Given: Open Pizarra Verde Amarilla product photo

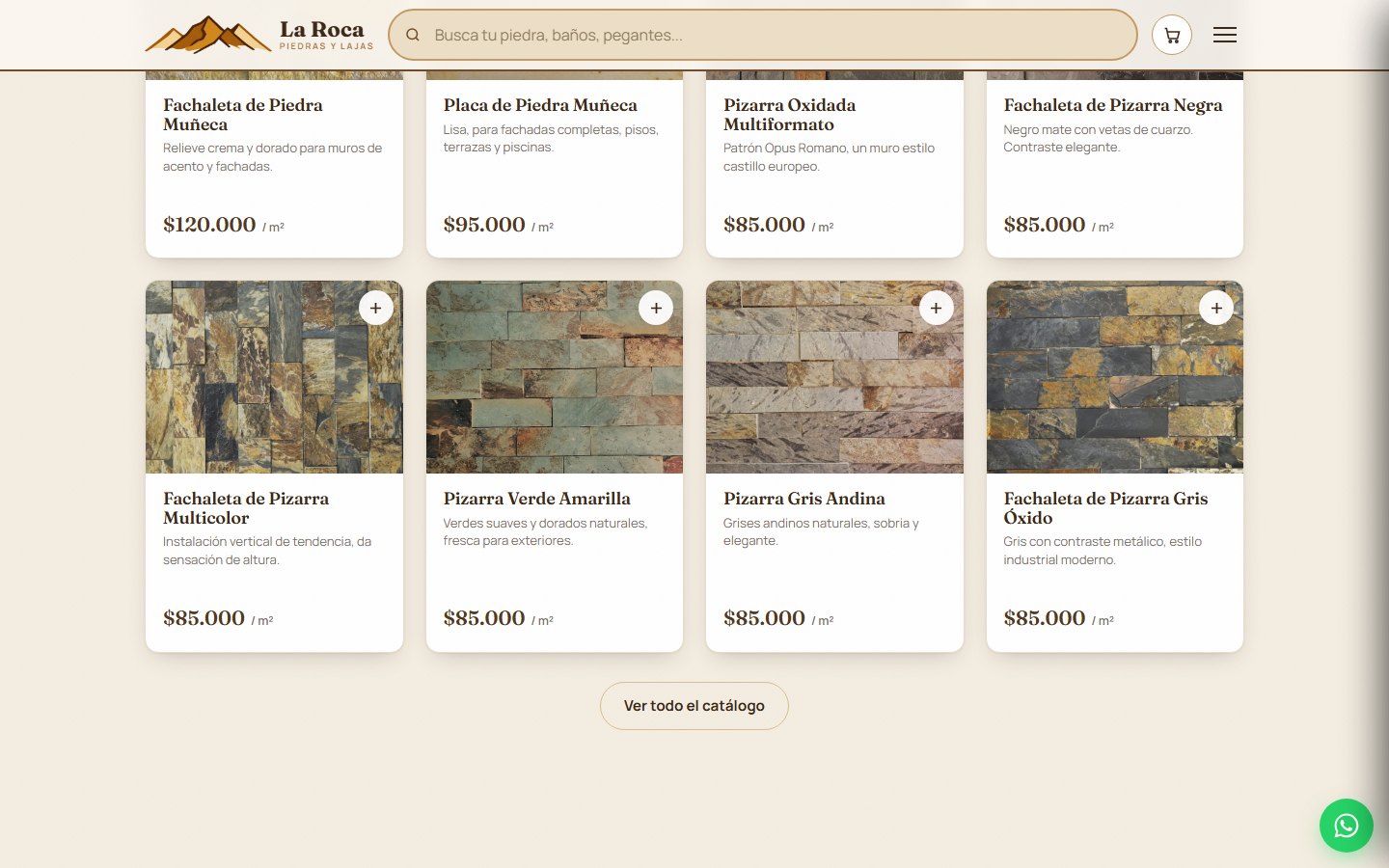Looking at the screenshot, I should [x=555, y=377].
